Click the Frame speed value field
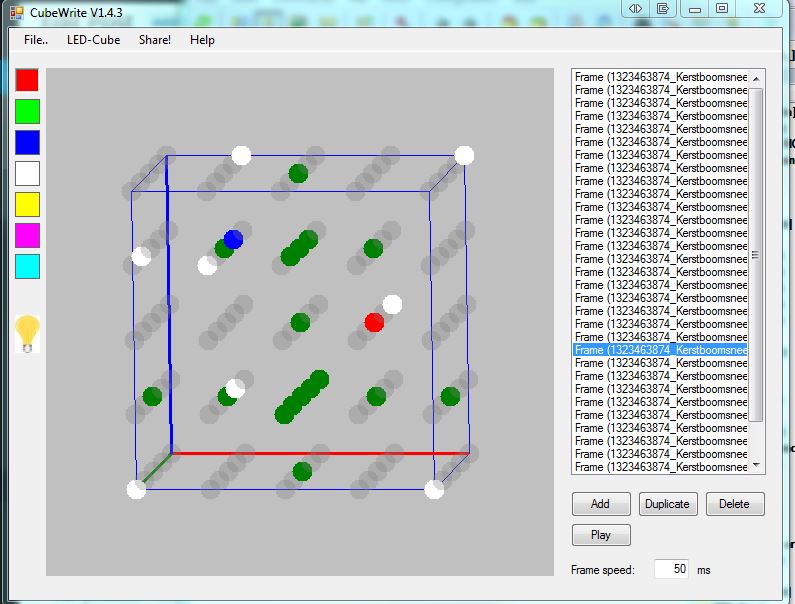The width and height of the screenshot is (795, 604). 672,569
